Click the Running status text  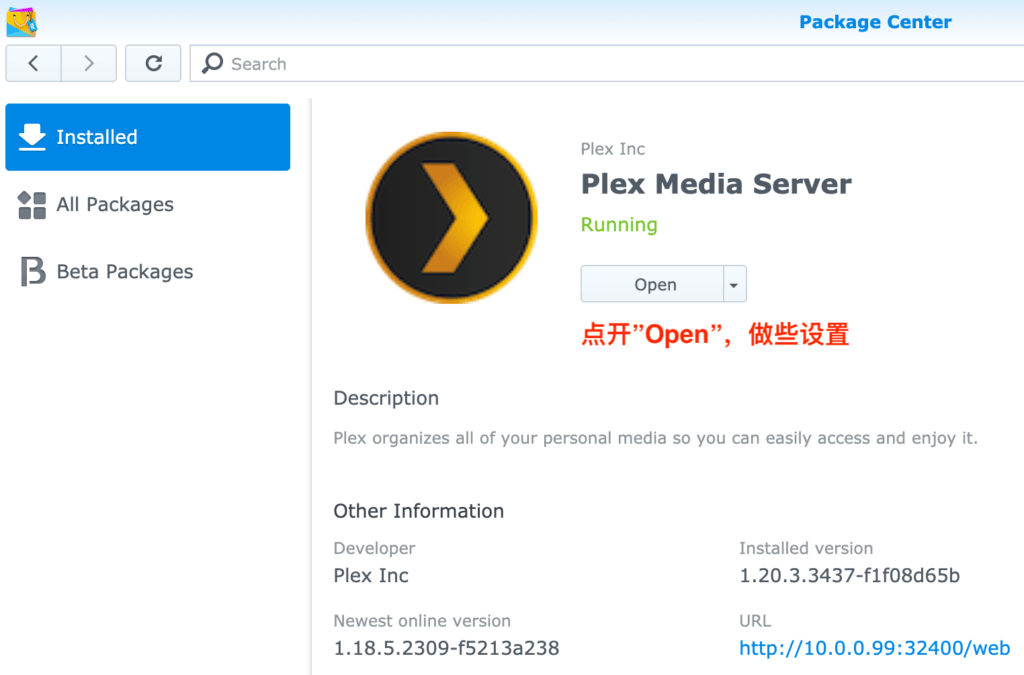tap(619, 225)
